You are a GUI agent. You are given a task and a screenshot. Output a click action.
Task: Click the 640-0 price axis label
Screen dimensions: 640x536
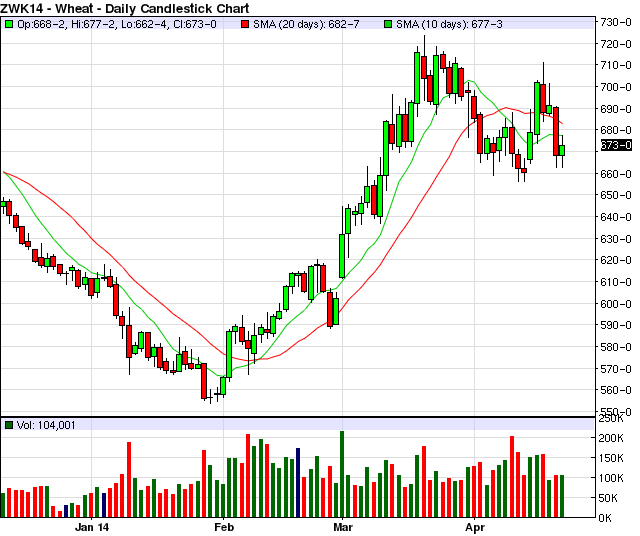tap(616, 217)
